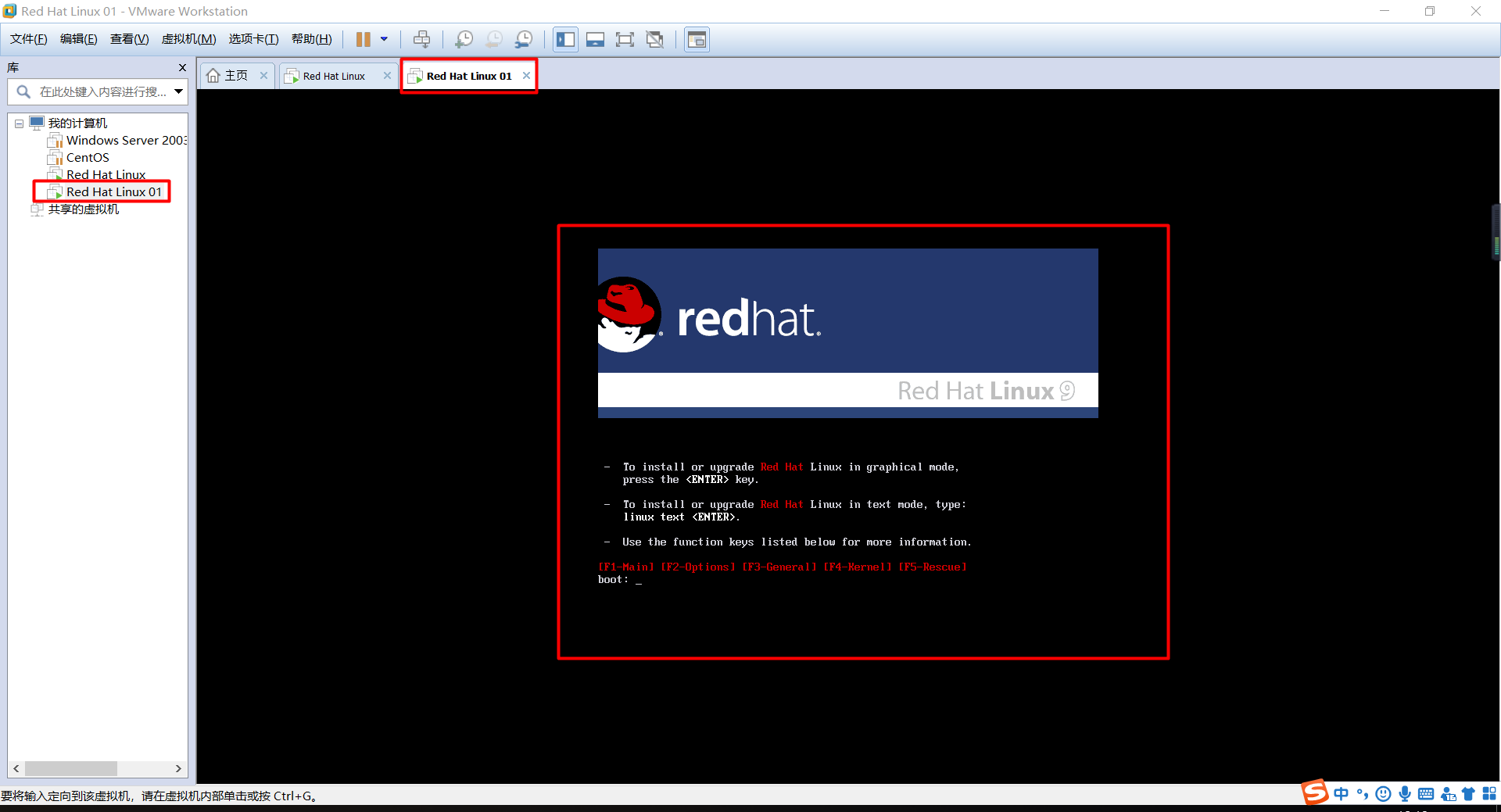Switch to the 主页 home tab
1501x812 pixels.
point(236,76)
